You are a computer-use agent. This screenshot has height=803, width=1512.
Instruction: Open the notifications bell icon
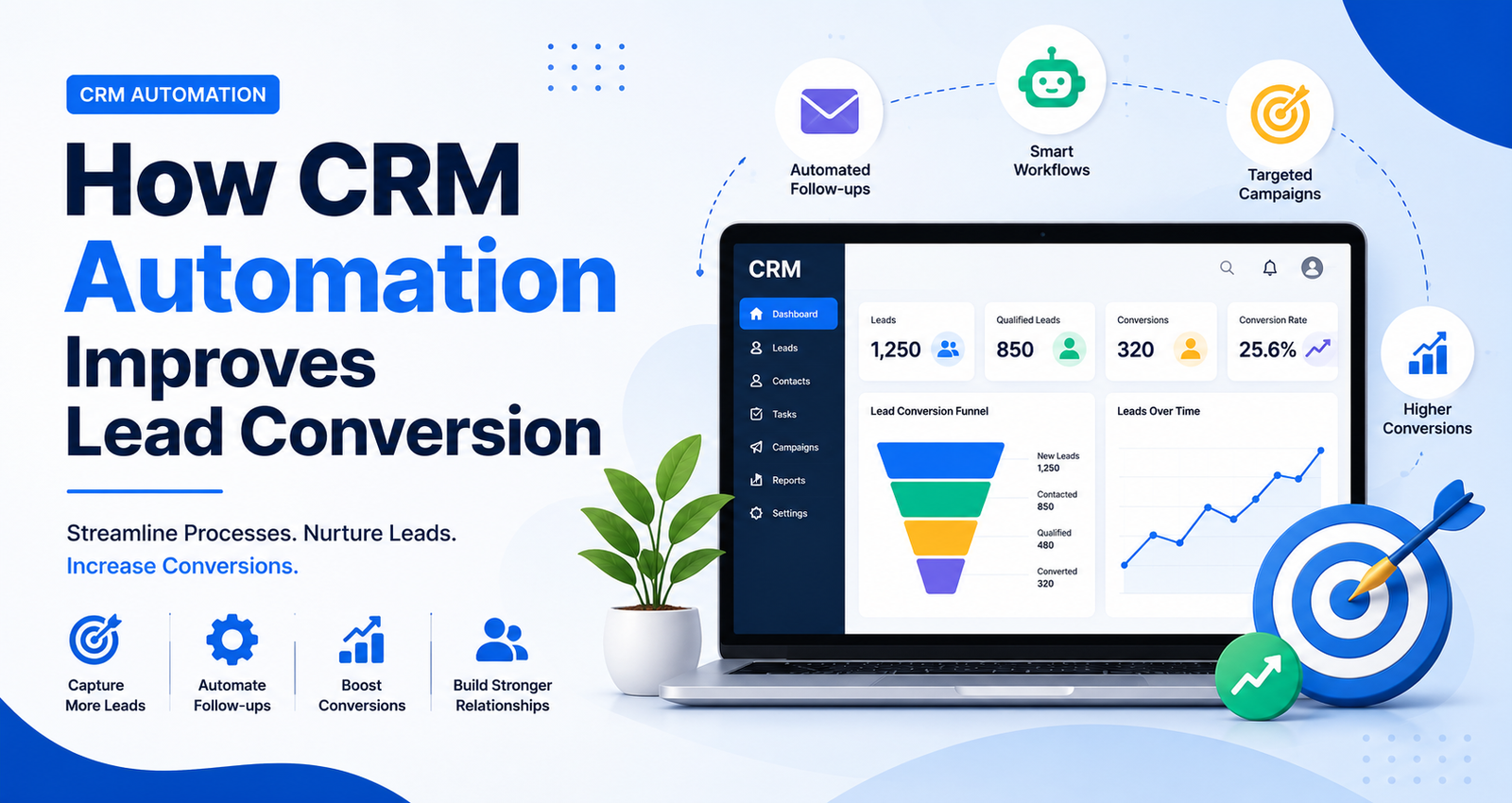click(x=1270, y=268)
